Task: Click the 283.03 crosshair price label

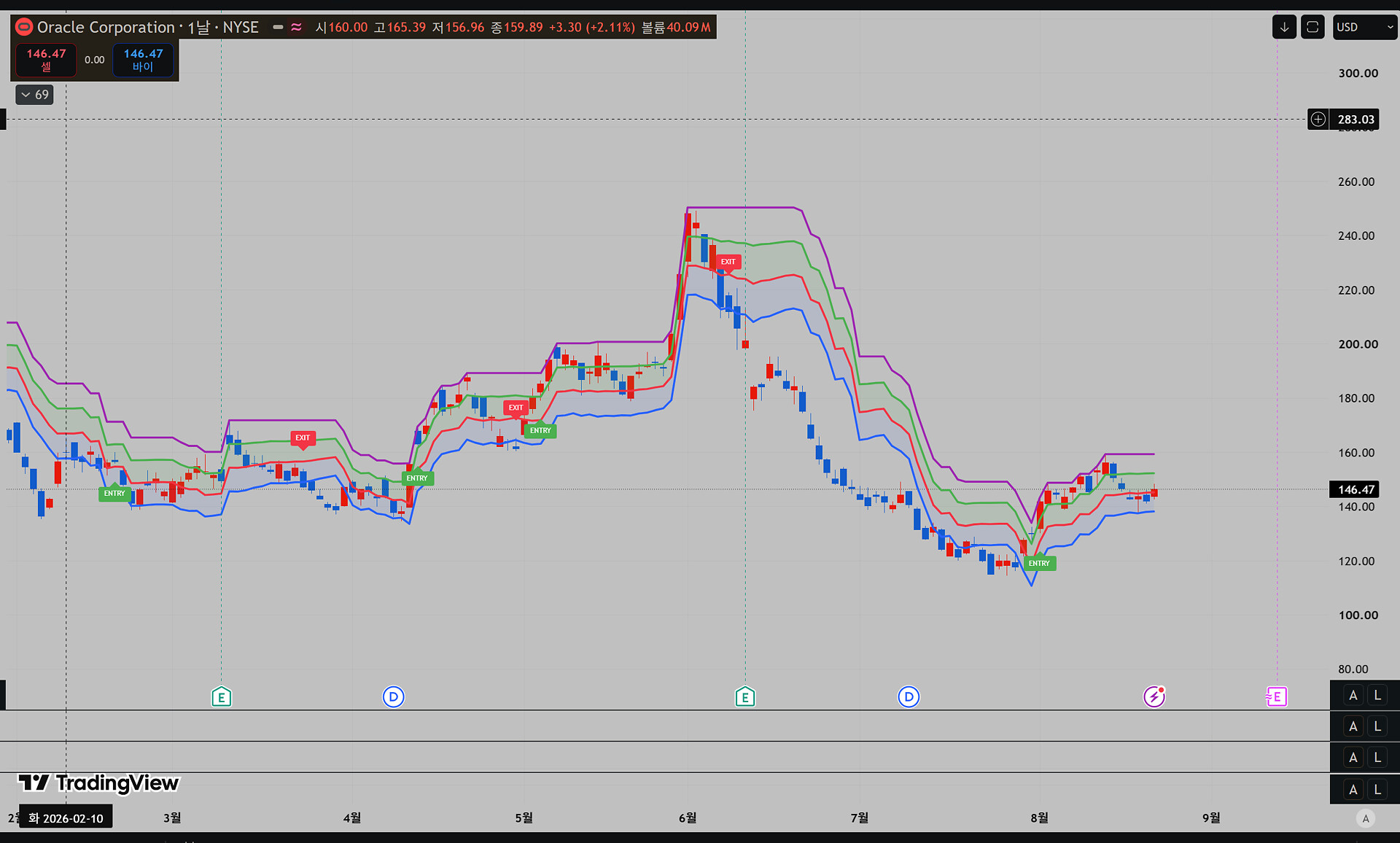Action: point(1356,120)
